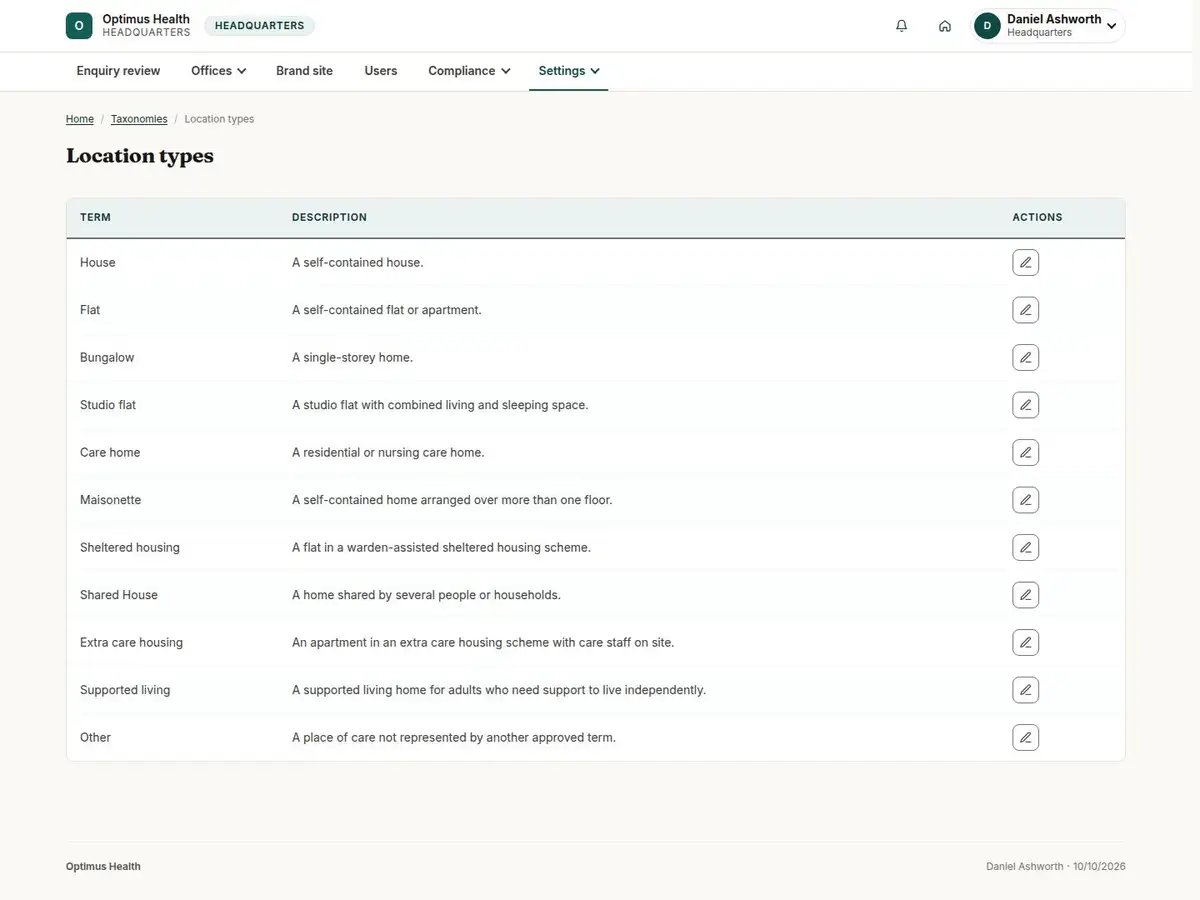
Task: Click the Optimus Health logo badge
Action: pos(79,26)
